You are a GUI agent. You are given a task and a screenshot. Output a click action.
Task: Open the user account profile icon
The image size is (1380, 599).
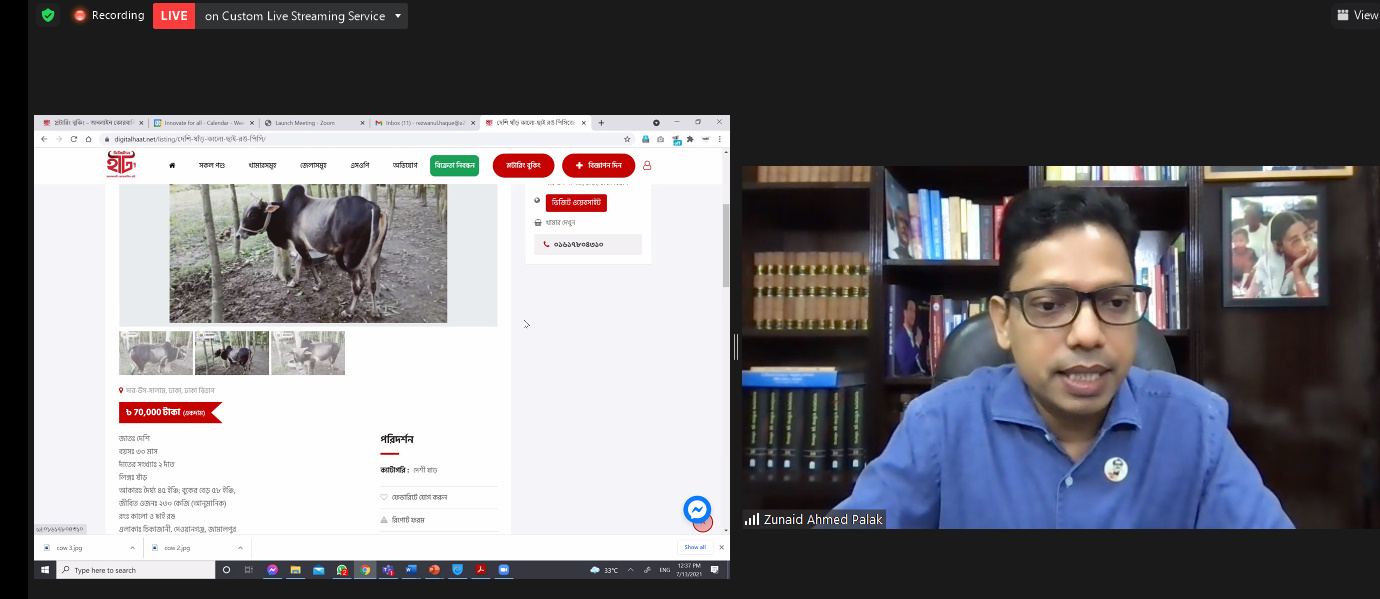tap(647, 165)
